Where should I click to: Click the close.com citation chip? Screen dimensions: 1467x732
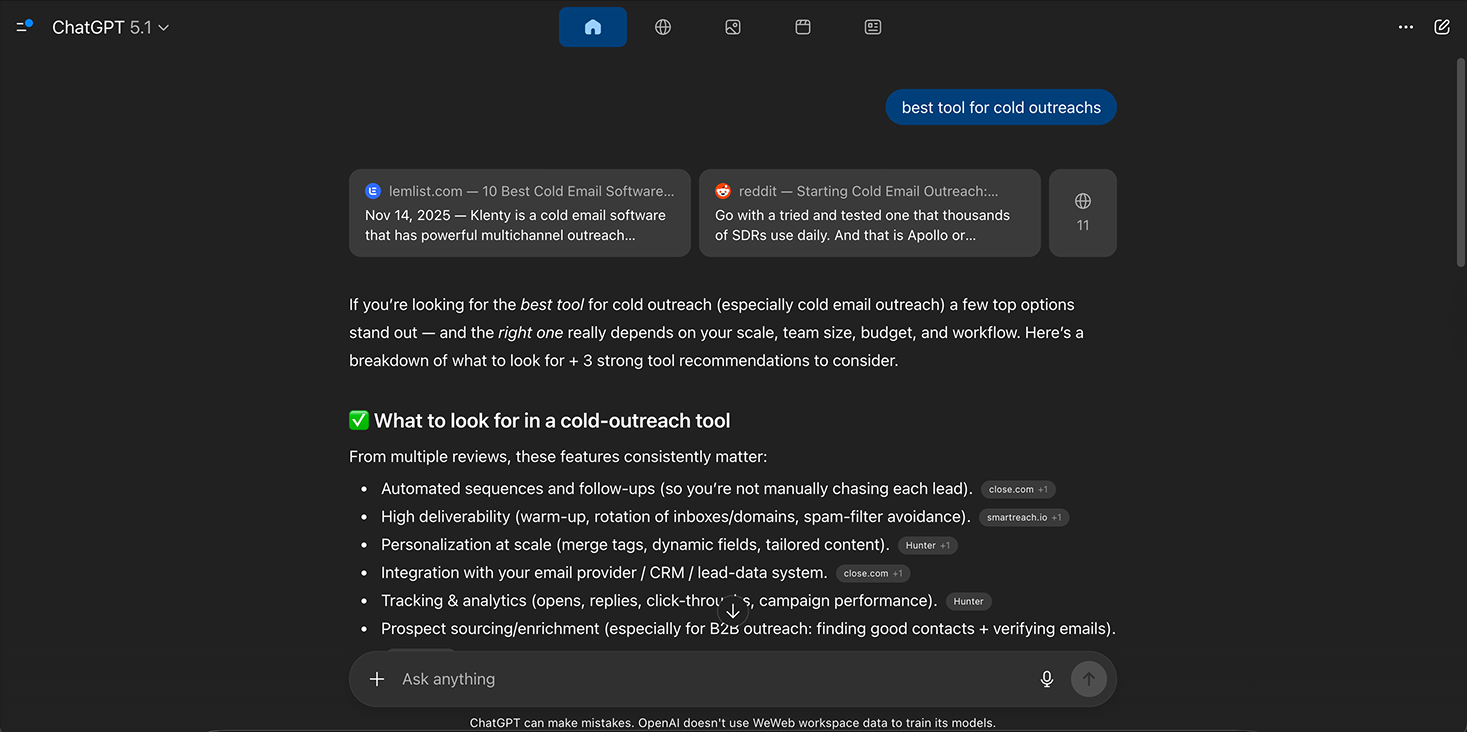(1018, 489)
